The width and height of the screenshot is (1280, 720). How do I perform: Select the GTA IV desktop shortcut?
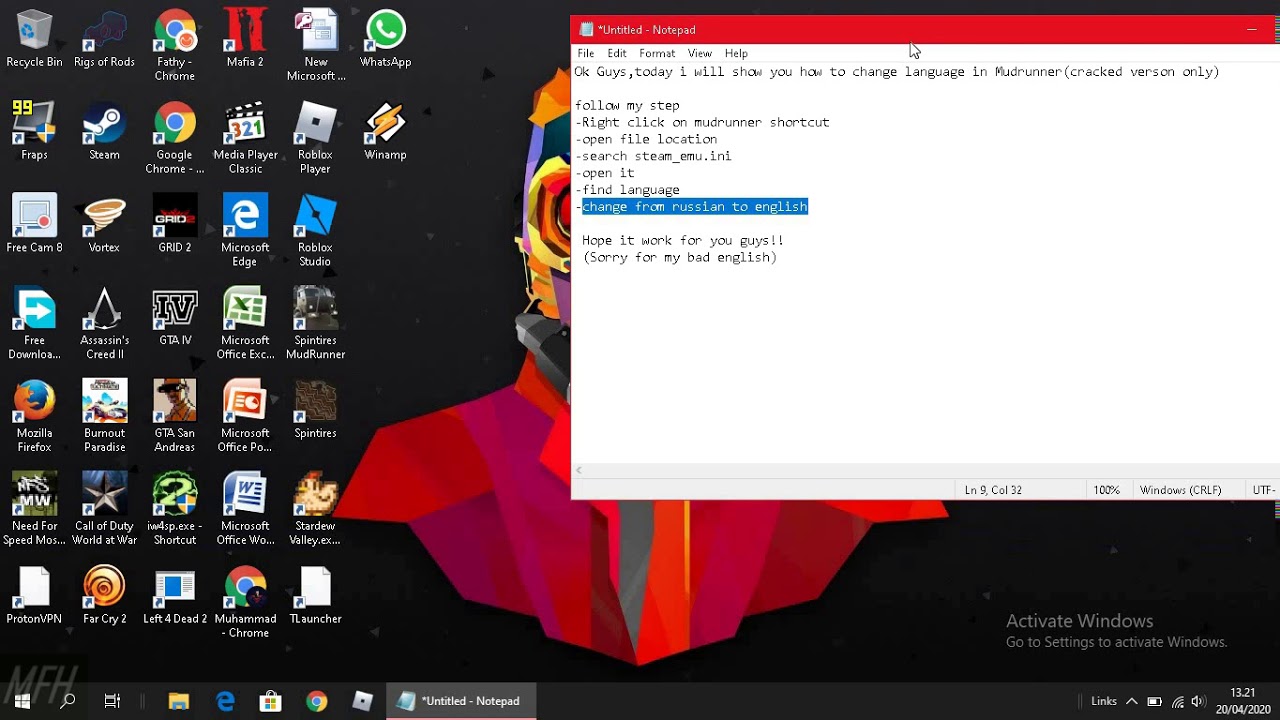175,318
